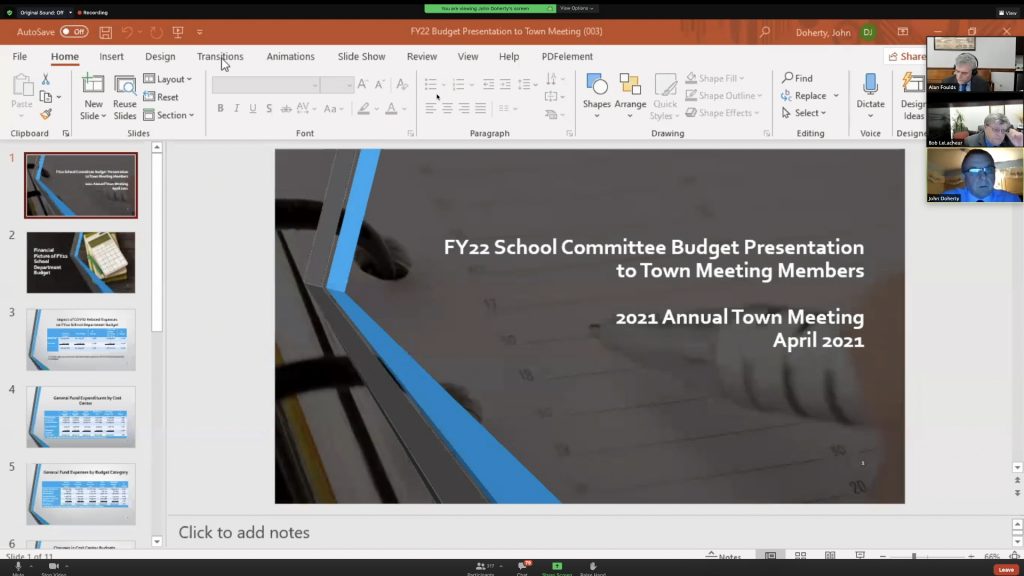The image size is (1024, 576).
Task: Undo the last action
Action: point(127,32)
